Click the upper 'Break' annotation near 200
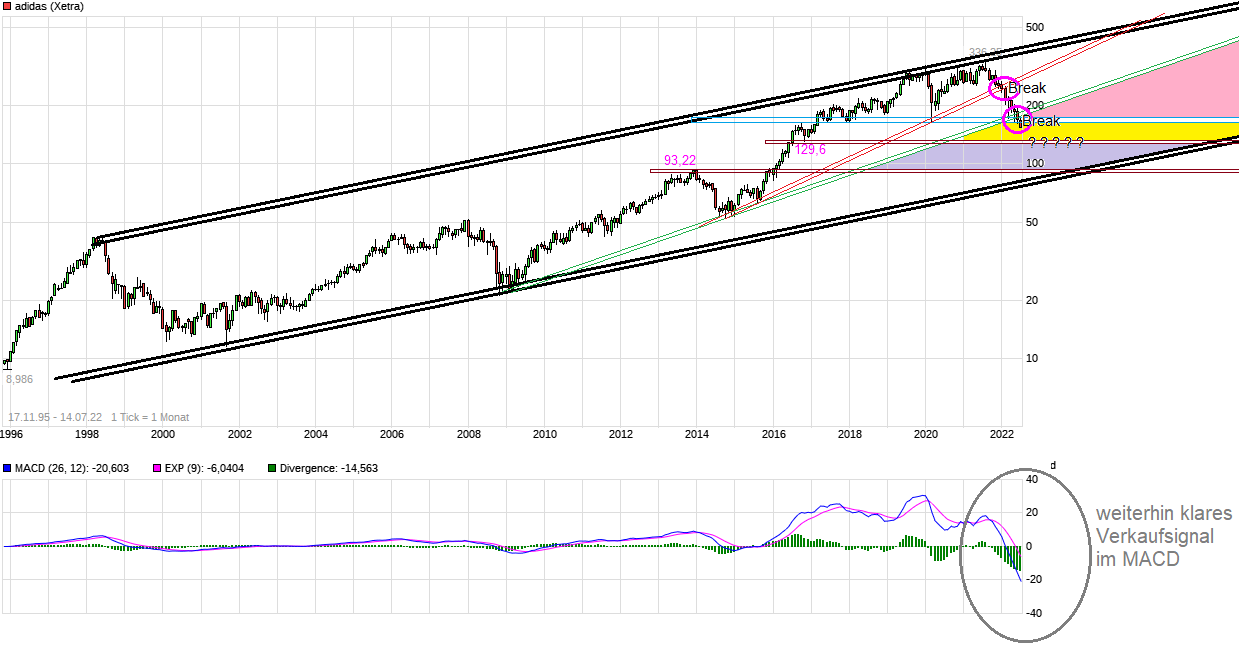 (1027, 88)
